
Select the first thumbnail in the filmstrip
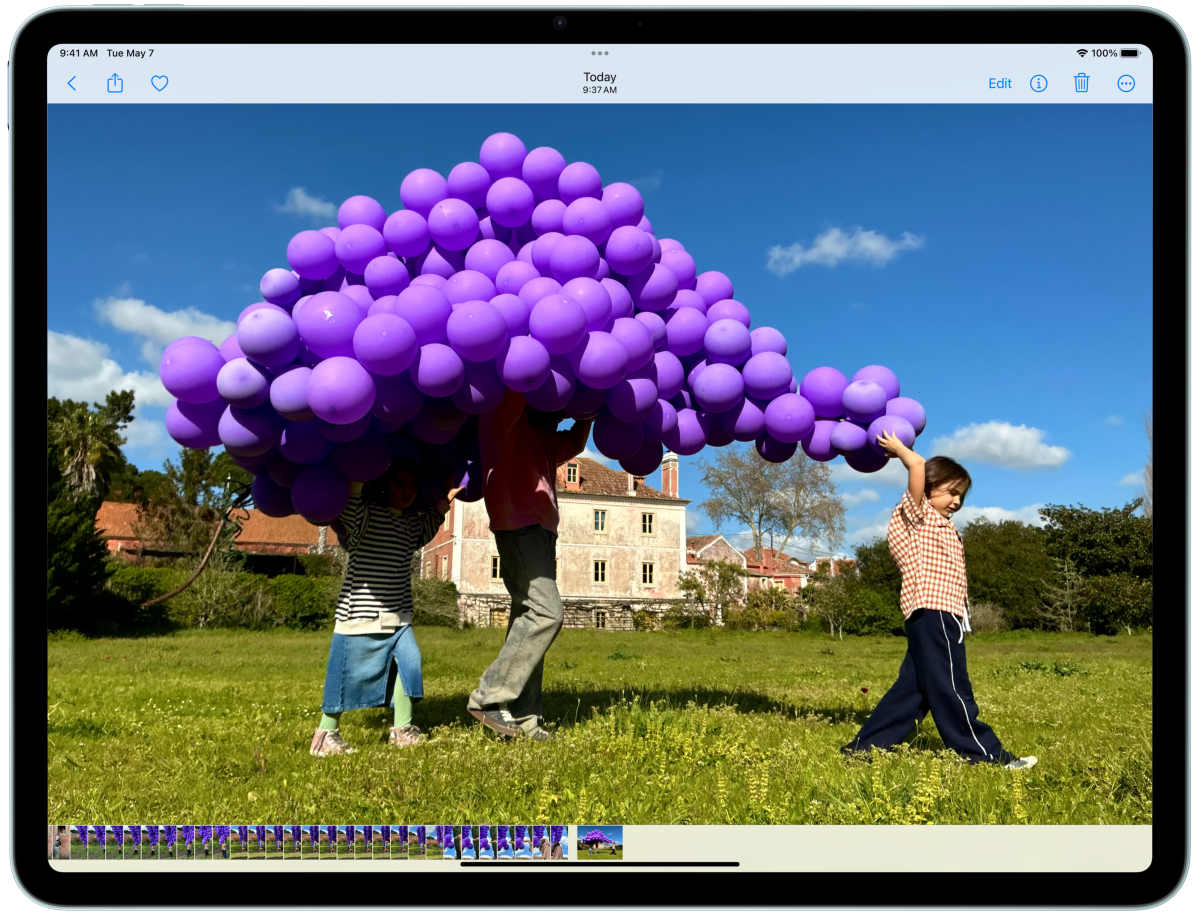[59, 842]
